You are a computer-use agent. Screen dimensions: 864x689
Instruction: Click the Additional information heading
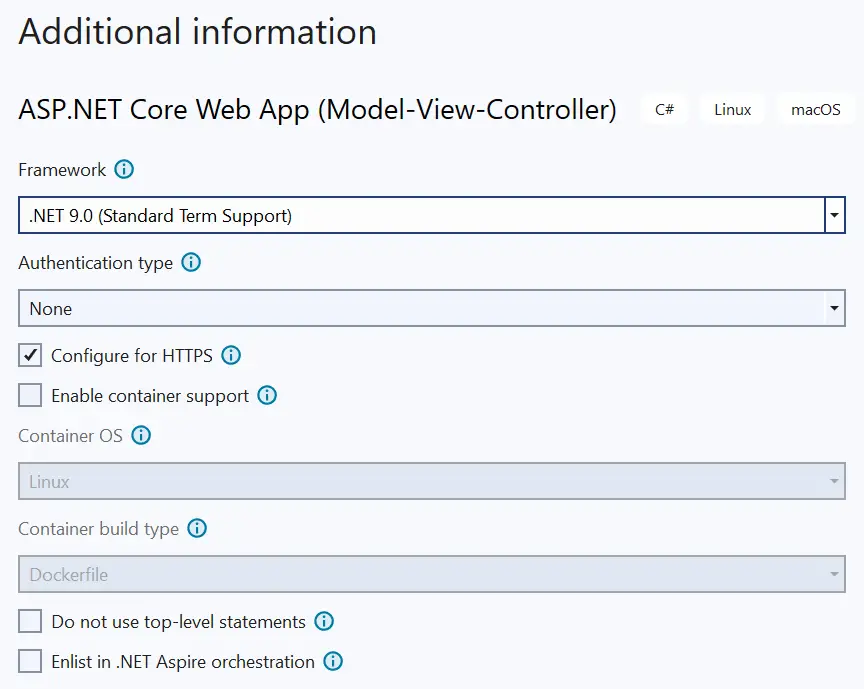[198, 31]
